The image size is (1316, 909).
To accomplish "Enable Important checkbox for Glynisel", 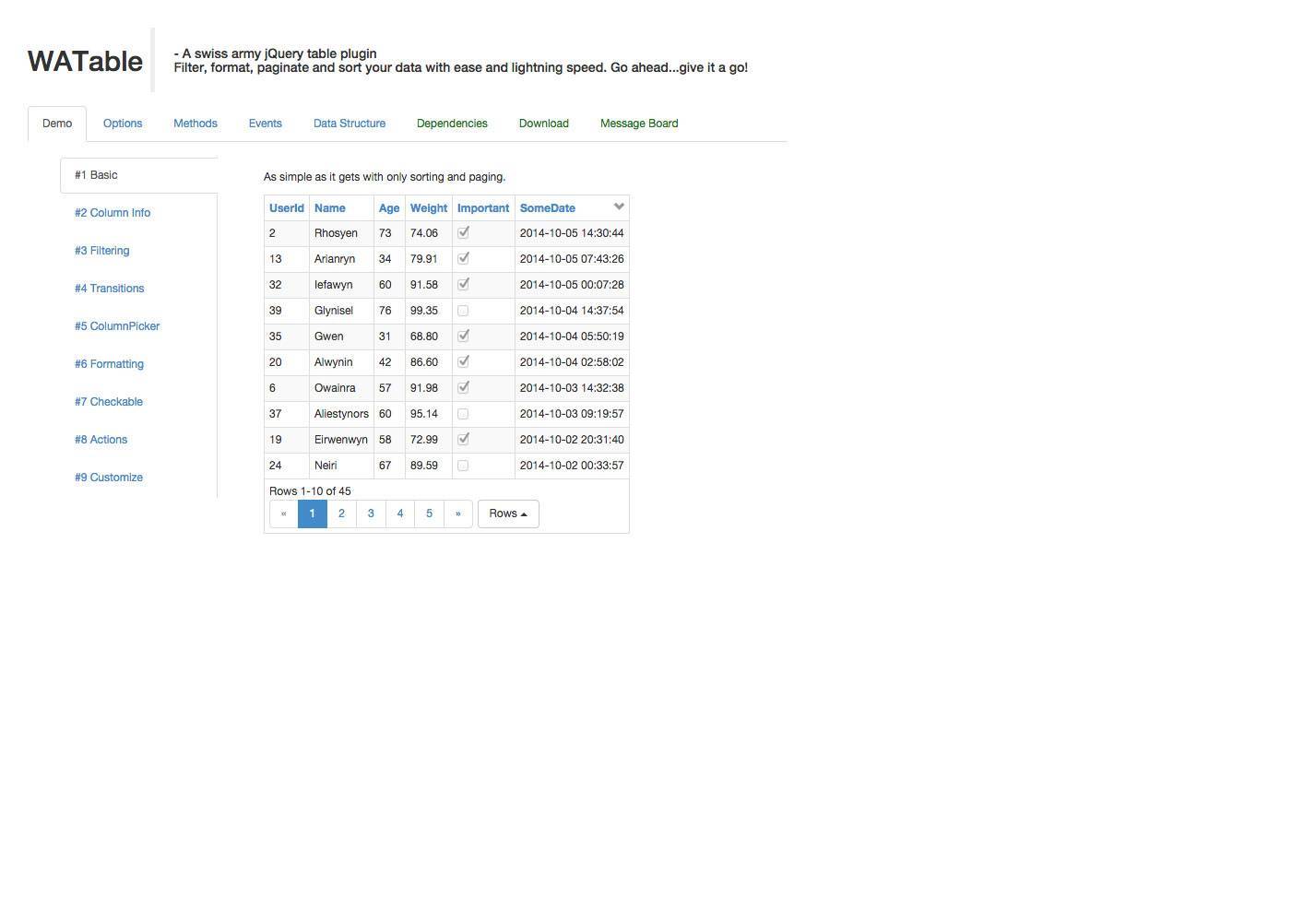I will point(463,311).
